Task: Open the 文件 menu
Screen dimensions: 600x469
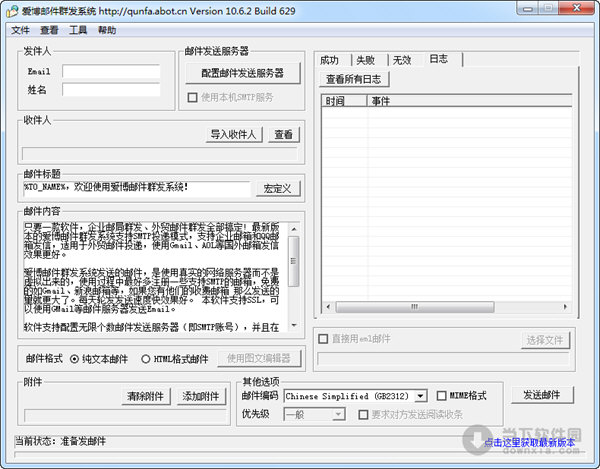Action: 20,30
